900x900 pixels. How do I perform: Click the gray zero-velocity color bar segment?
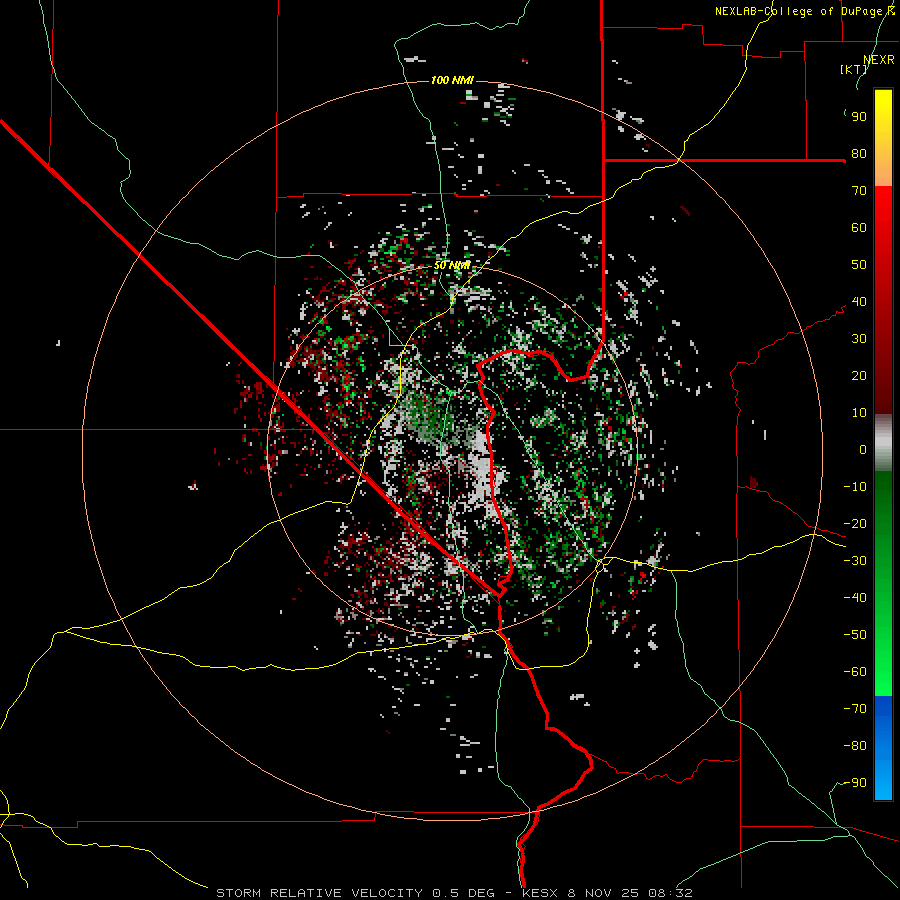[x=883, y=443]
